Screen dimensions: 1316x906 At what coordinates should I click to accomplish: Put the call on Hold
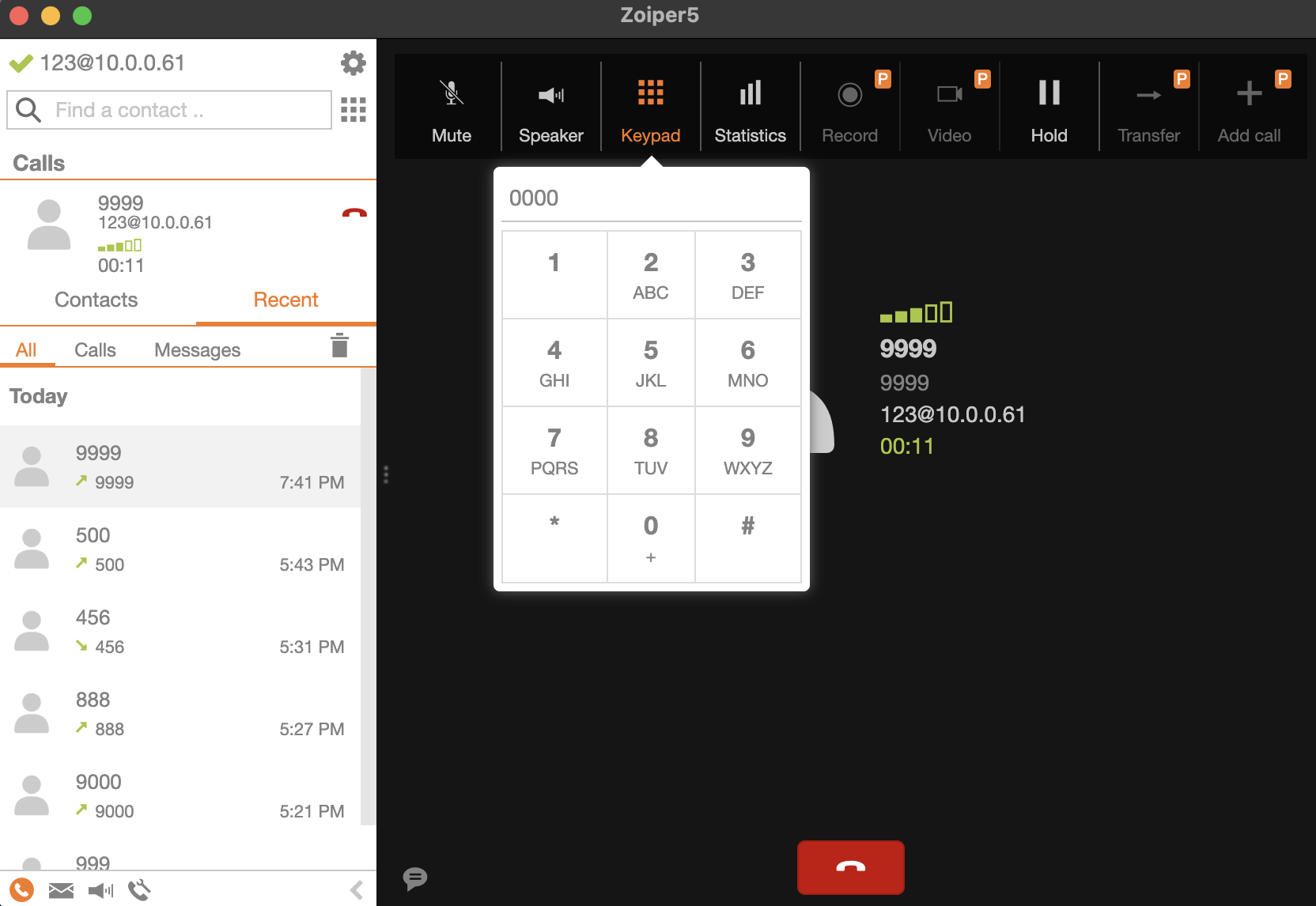(x=1049, y=108)
